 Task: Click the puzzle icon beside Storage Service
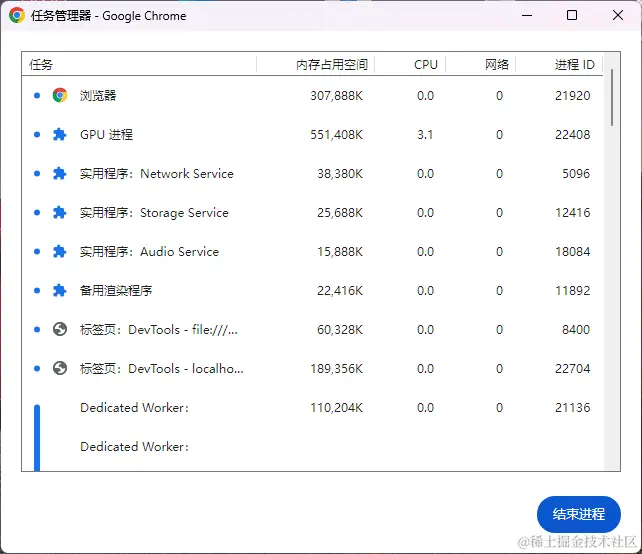click(x=60, y=213)
